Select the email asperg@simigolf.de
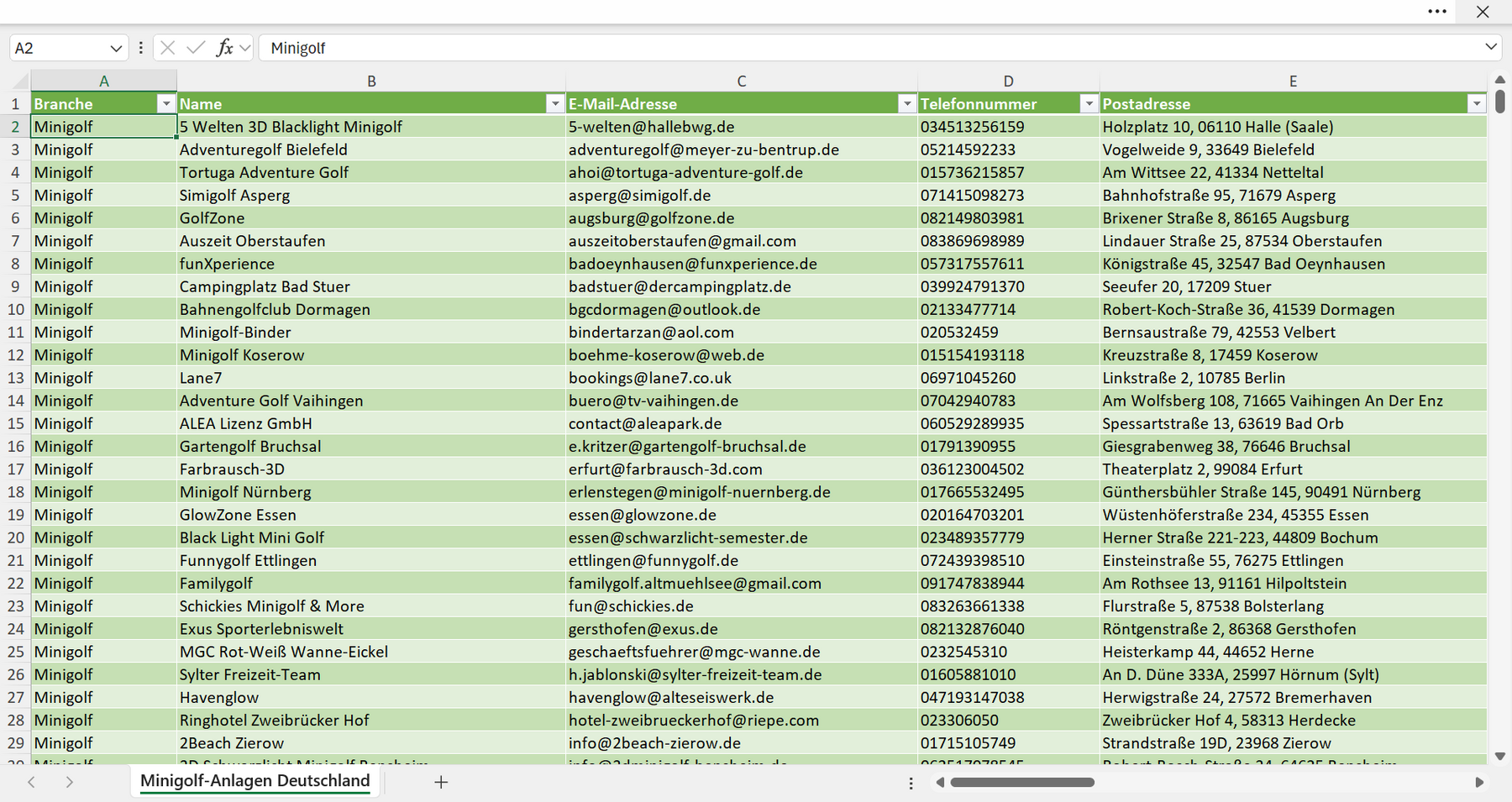This screenshot has width=1512, height=802. click(x=742, y=195)
